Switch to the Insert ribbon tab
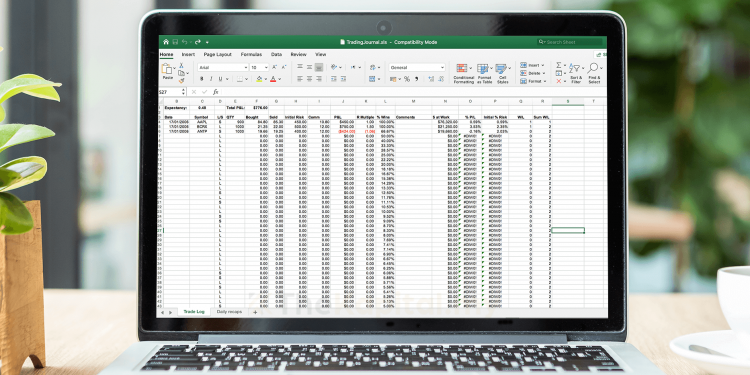 tap(188, 55)
